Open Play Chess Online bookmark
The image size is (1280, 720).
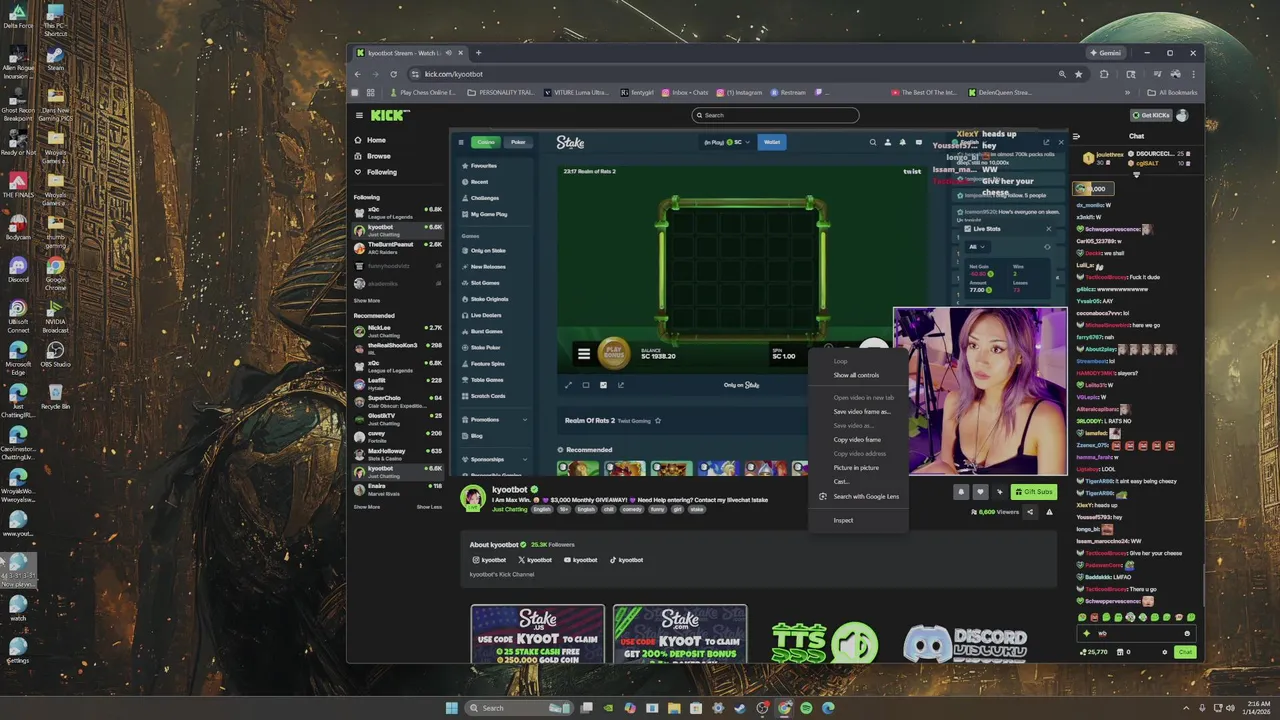(x=424, y=92)
